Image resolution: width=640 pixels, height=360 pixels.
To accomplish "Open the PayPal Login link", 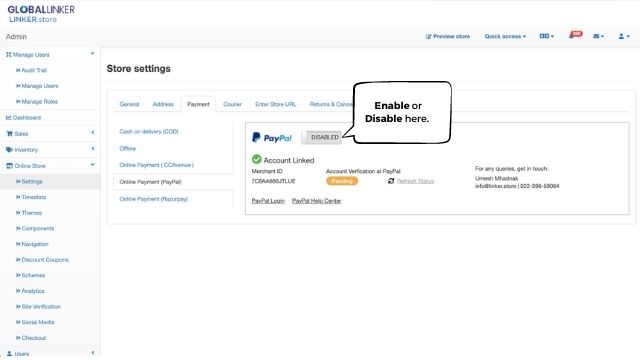I will coord(268,201).
